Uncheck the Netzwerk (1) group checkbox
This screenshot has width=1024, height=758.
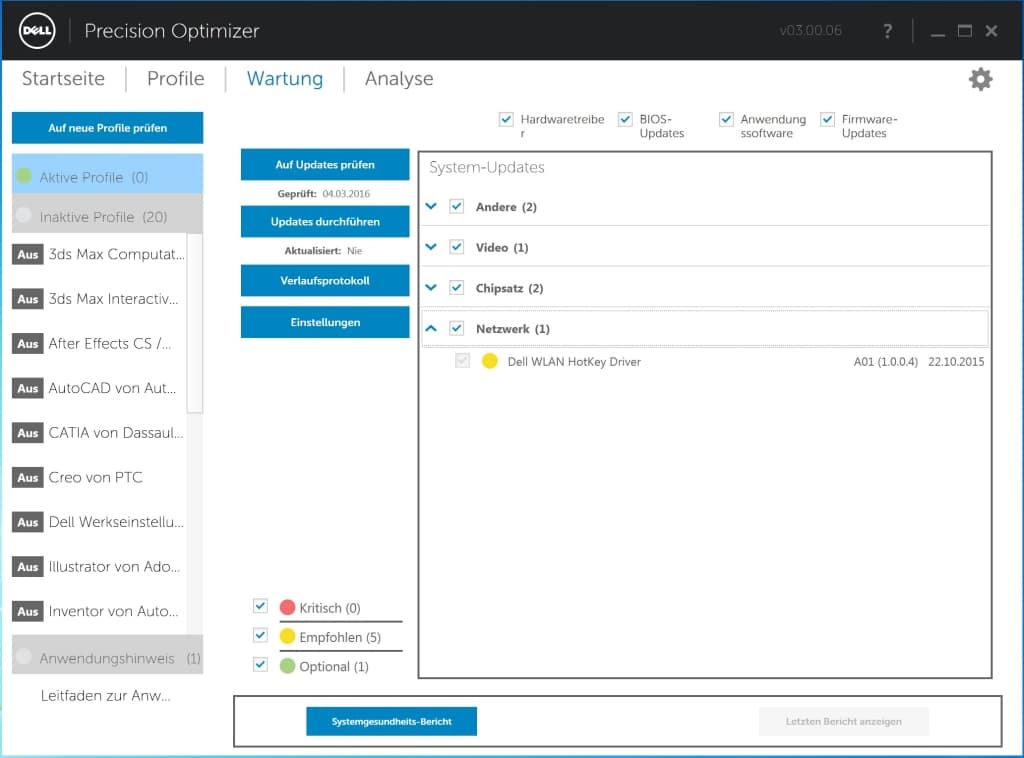tap(456, 328)
